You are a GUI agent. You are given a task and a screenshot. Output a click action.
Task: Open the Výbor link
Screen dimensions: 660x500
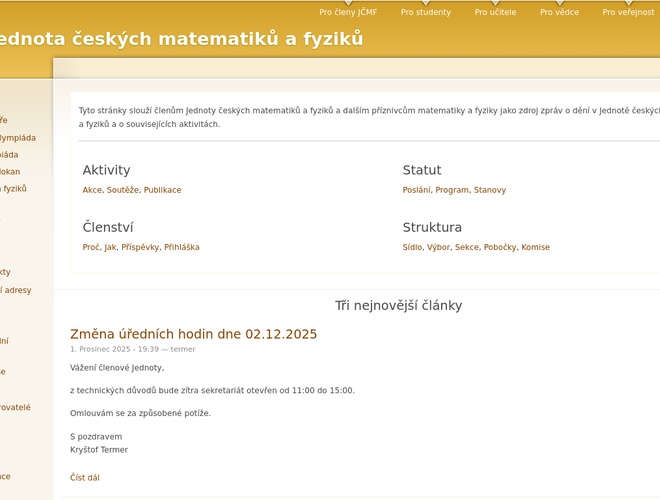tap(439, 247)
